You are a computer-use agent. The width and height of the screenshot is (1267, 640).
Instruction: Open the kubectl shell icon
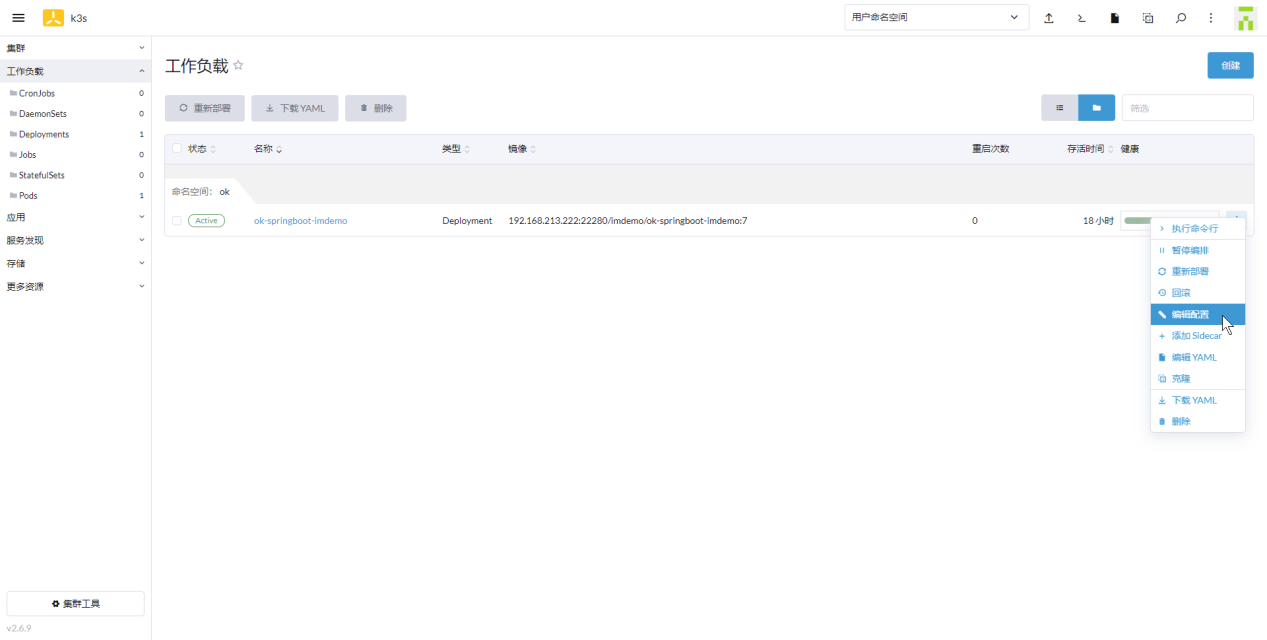[x=1082, y=18]
